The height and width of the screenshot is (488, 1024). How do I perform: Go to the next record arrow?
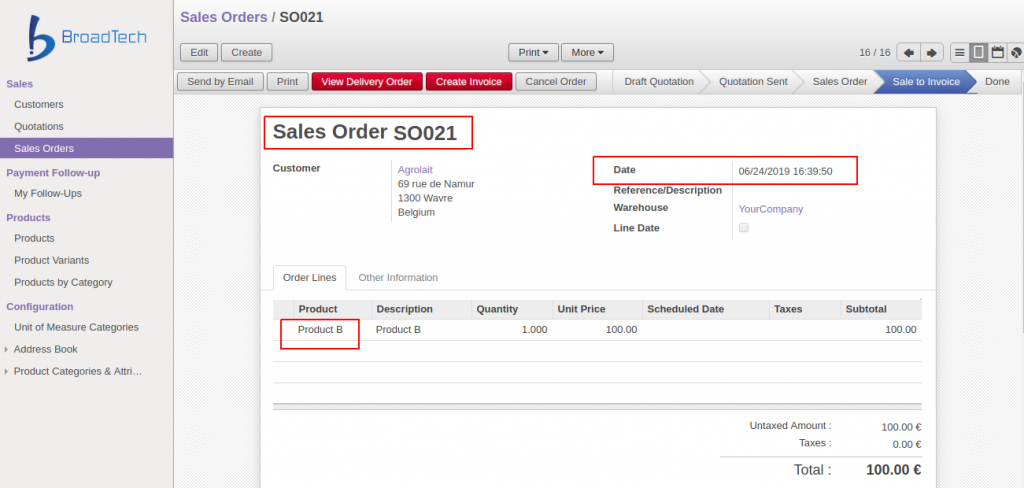click(932, 52)
